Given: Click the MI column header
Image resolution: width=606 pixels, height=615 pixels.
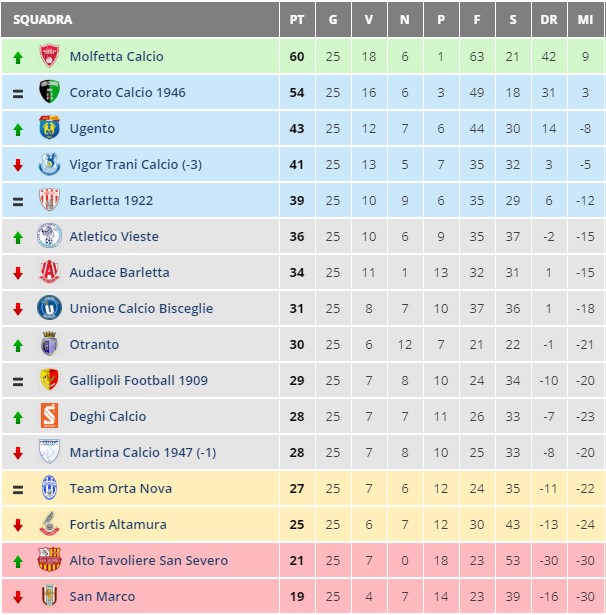Looking at the screenshot, I should point(585,20).
